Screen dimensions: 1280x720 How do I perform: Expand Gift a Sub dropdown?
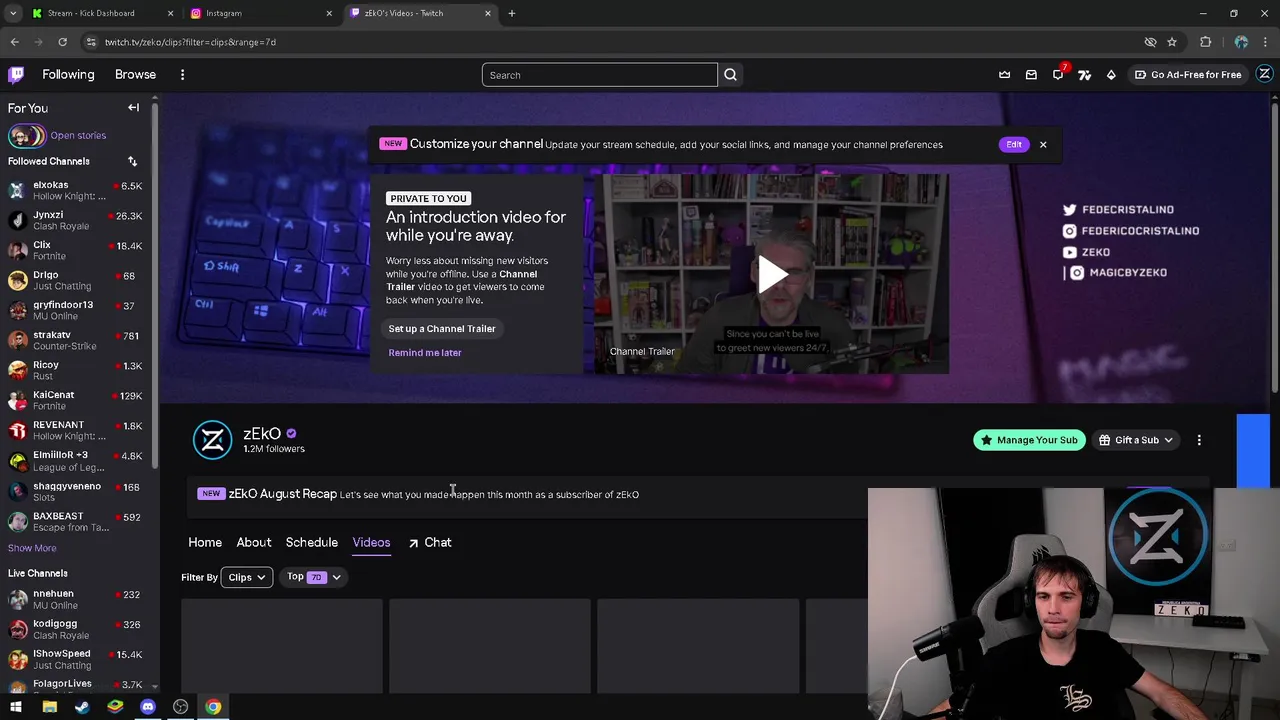pyautogui.click(x=1136, y=440)
